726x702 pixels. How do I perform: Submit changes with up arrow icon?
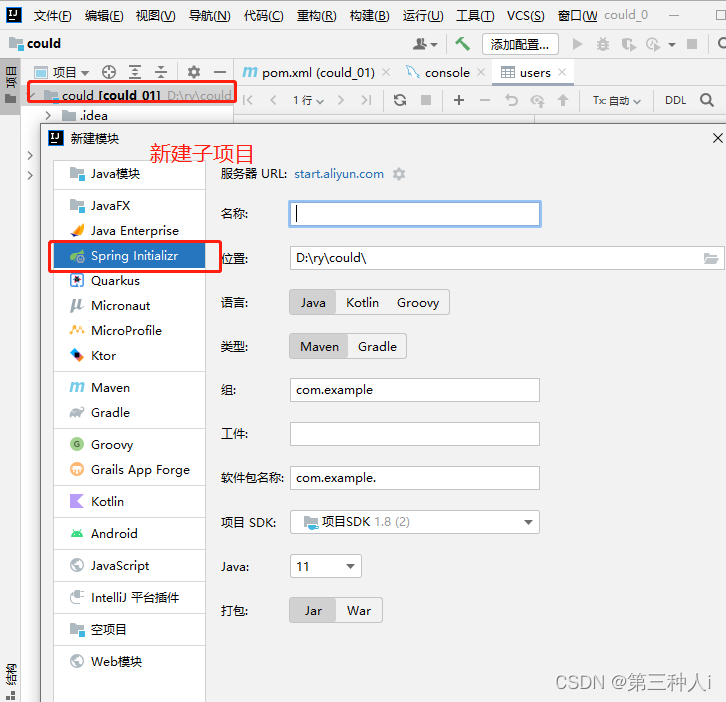click(x=563, y=100)
